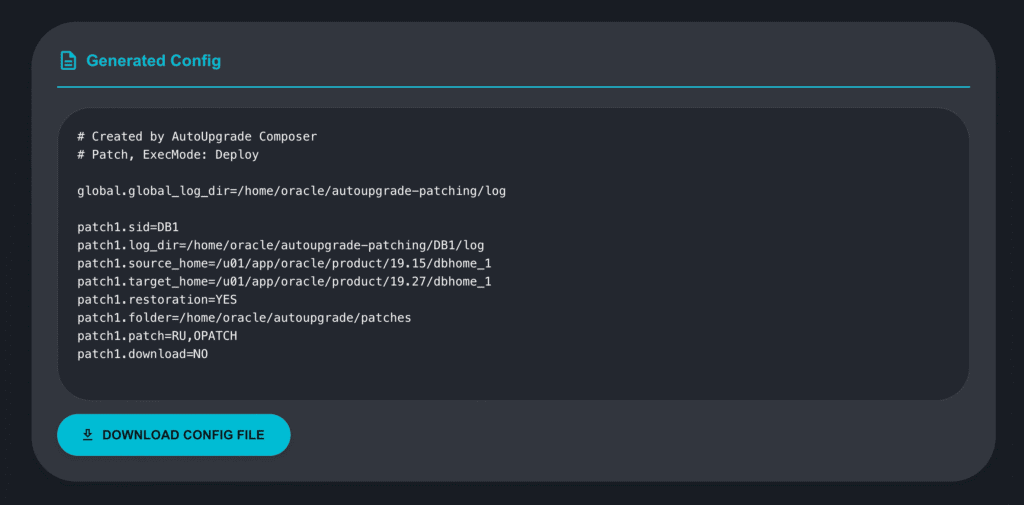Select the global.global_log_dir line
1024x505 pixels.
tap(291, 190)
